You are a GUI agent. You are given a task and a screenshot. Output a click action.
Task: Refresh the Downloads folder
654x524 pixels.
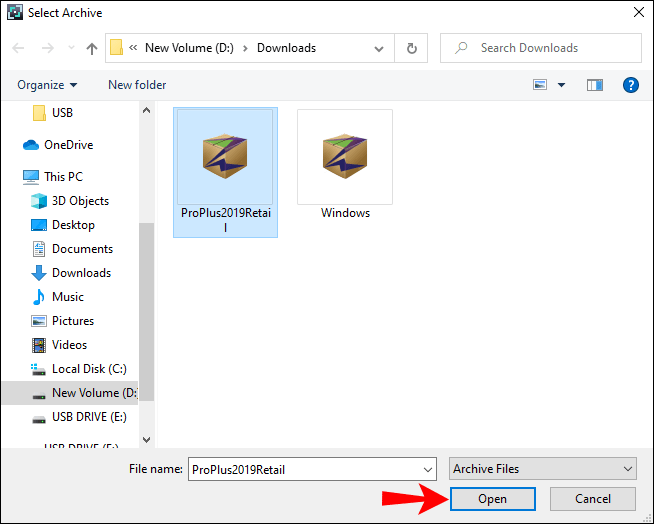[x=412, y=48]
